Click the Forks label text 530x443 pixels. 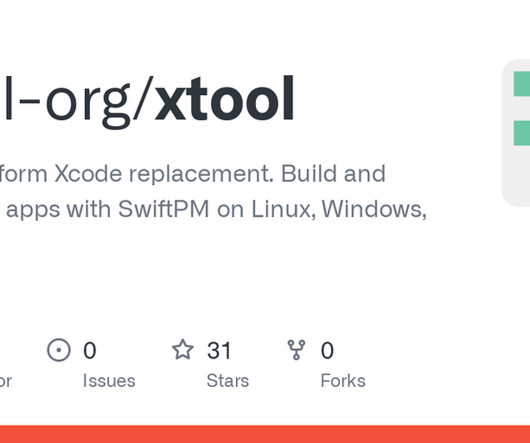click(343, 381)
